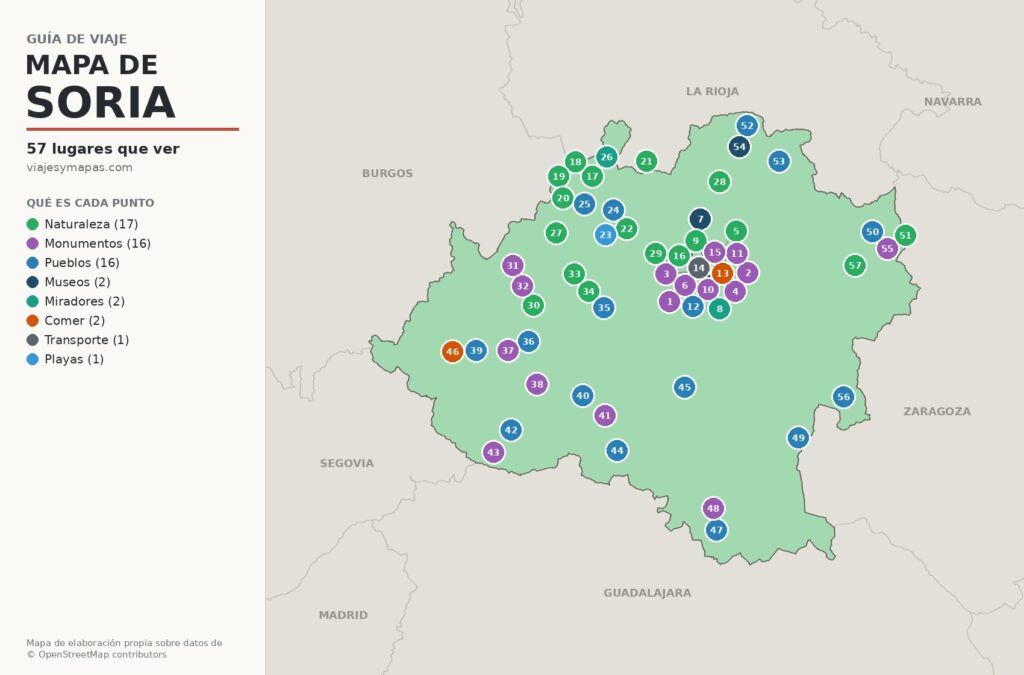Click the gray transport marker 14
This screenshot has height=675, width=1024.
[x=699, y=268]
